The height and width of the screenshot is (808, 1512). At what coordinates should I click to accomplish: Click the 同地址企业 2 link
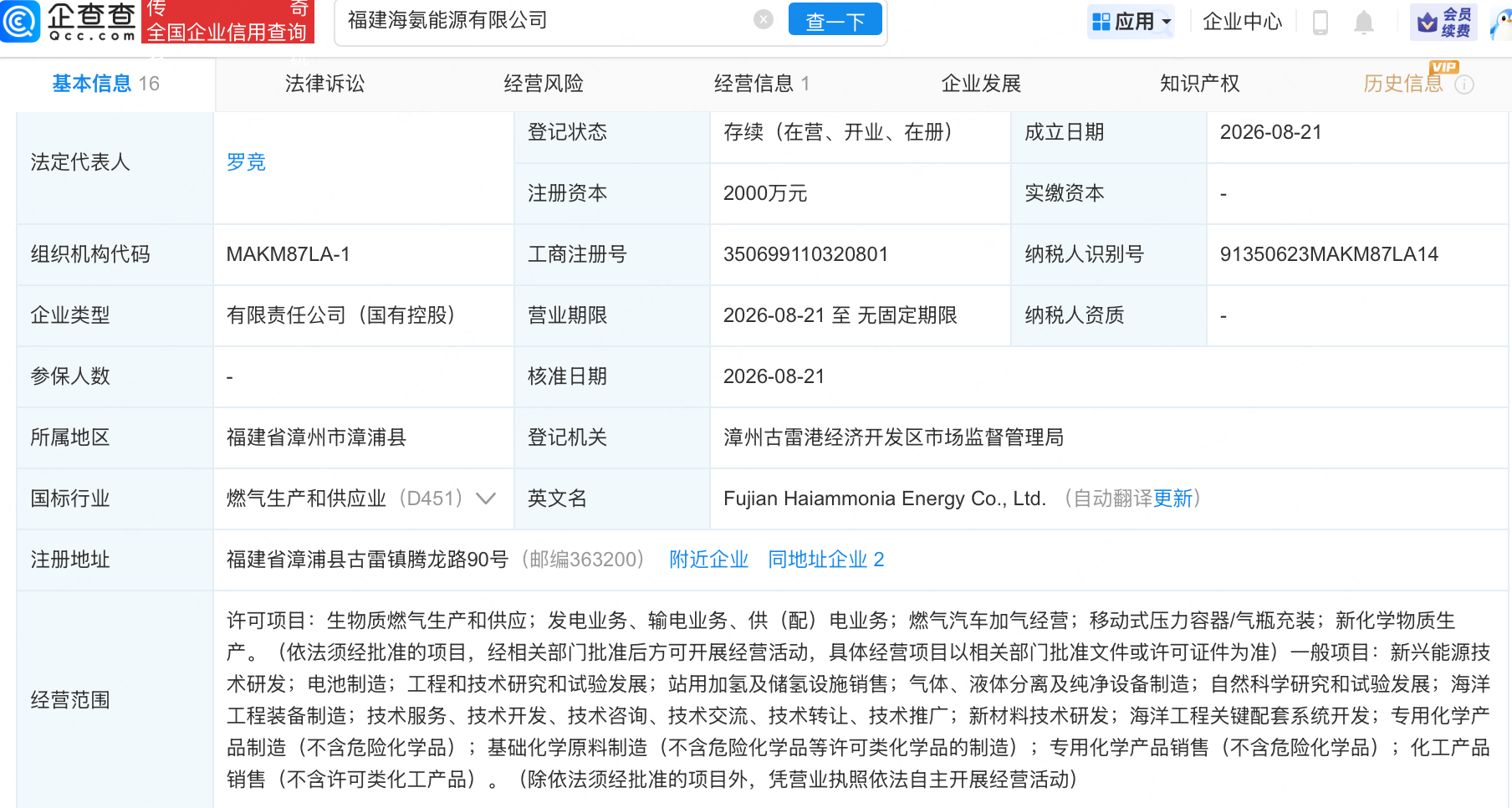[826, 560]
